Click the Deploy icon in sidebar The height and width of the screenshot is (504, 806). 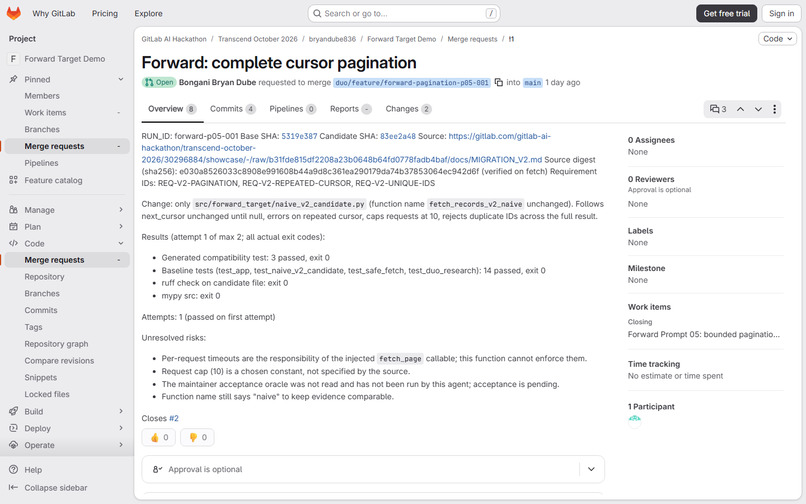13,428
